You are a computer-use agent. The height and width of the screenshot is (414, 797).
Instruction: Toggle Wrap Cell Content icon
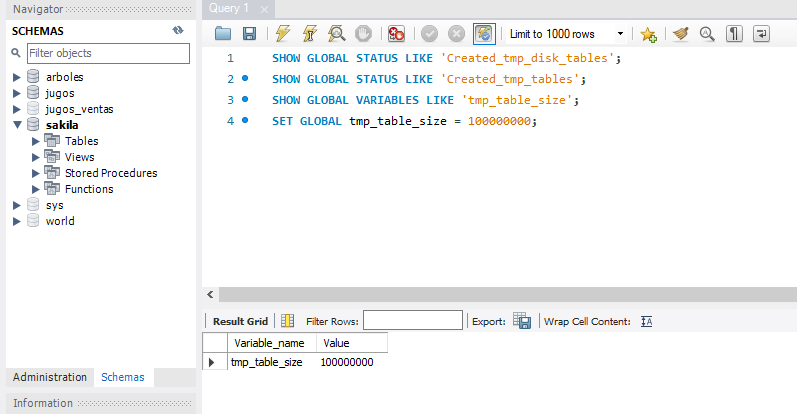click(647, 321)
